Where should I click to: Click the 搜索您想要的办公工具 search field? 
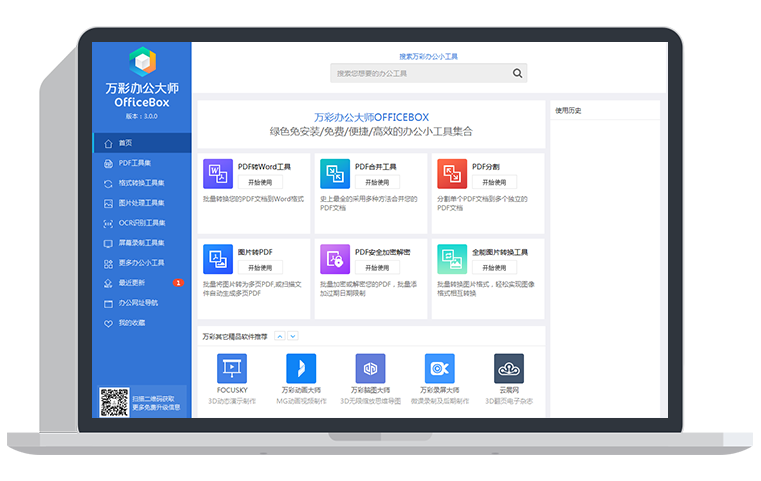[420, 73]
